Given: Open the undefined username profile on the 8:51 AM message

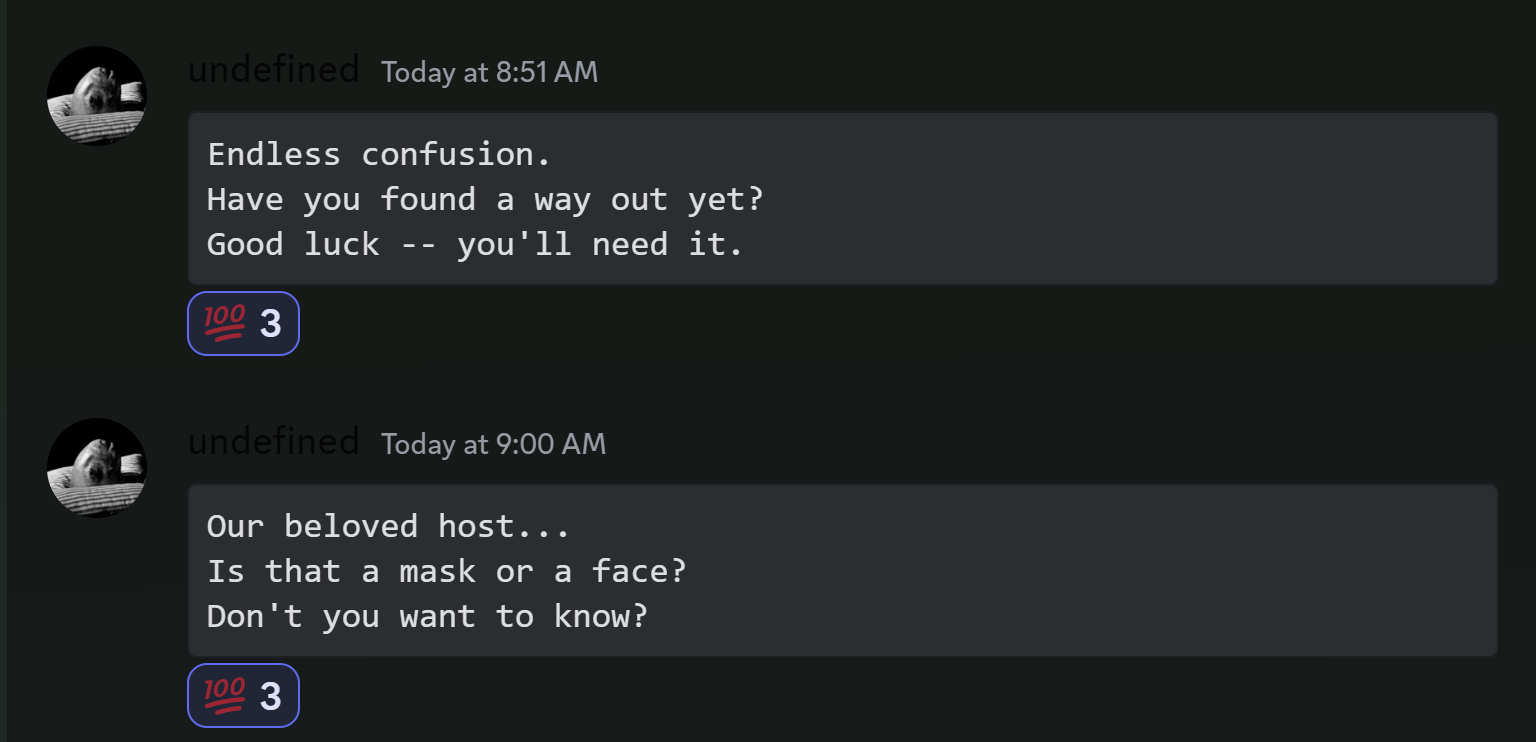Looking at the screenshot, I should click(x=273, y=70).
